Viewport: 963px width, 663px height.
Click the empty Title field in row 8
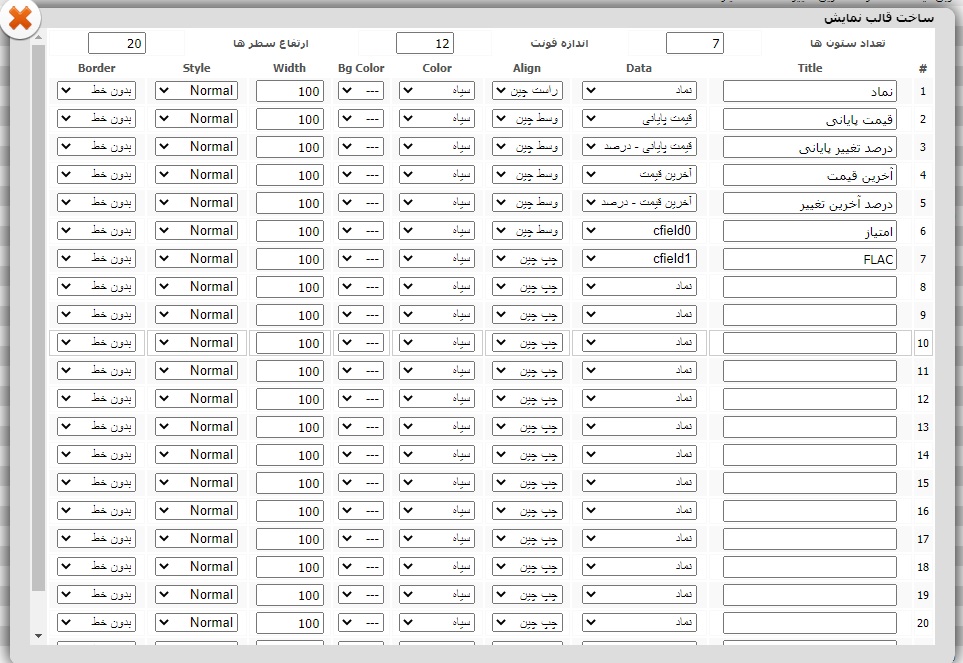point(809,287)
